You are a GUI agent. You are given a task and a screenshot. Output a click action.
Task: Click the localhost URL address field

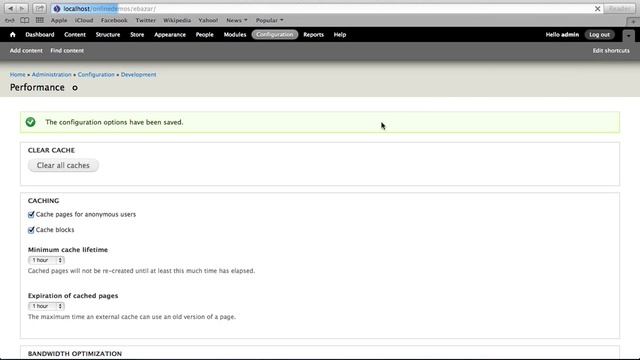coord(327,9)
